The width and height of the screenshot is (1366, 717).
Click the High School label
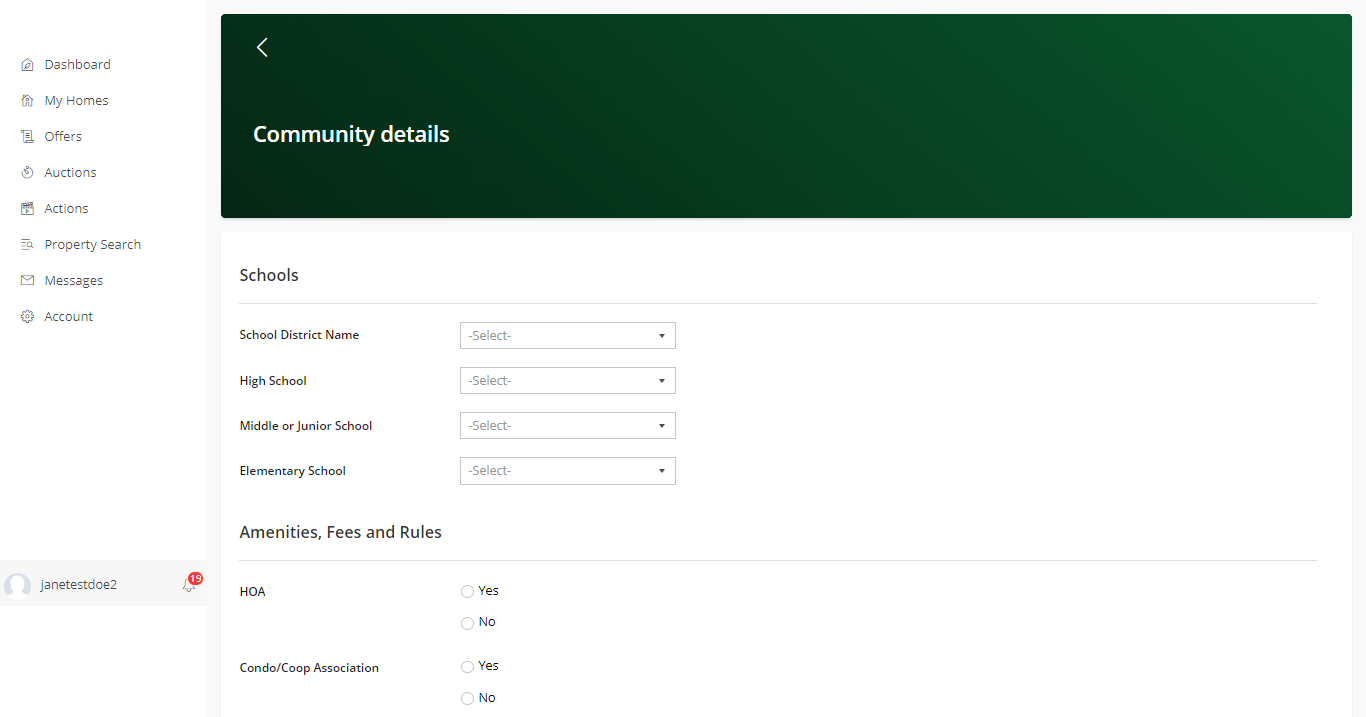coord(273,381)
